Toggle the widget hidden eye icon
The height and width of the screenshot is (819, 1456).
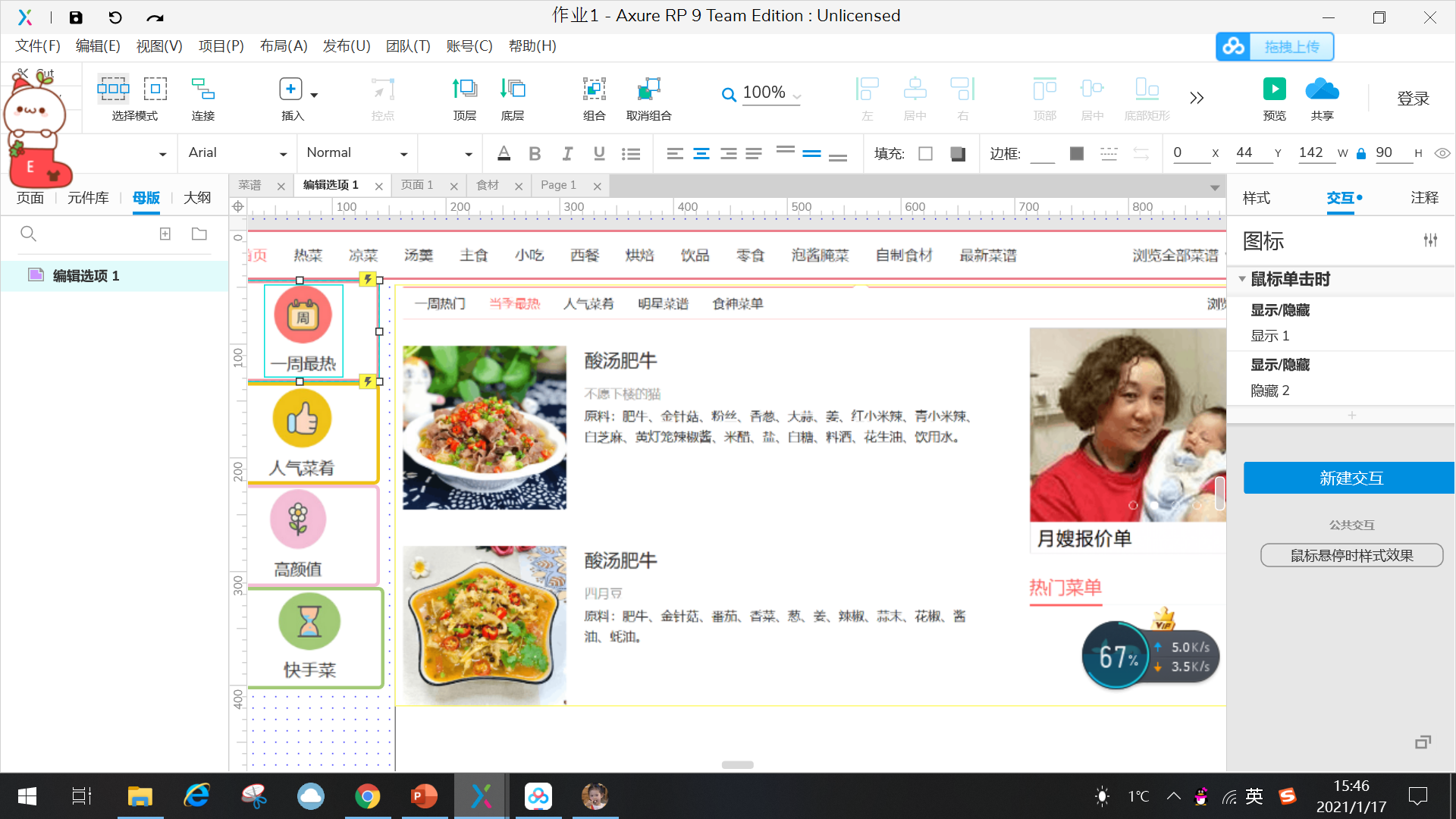coord(1442,153)
